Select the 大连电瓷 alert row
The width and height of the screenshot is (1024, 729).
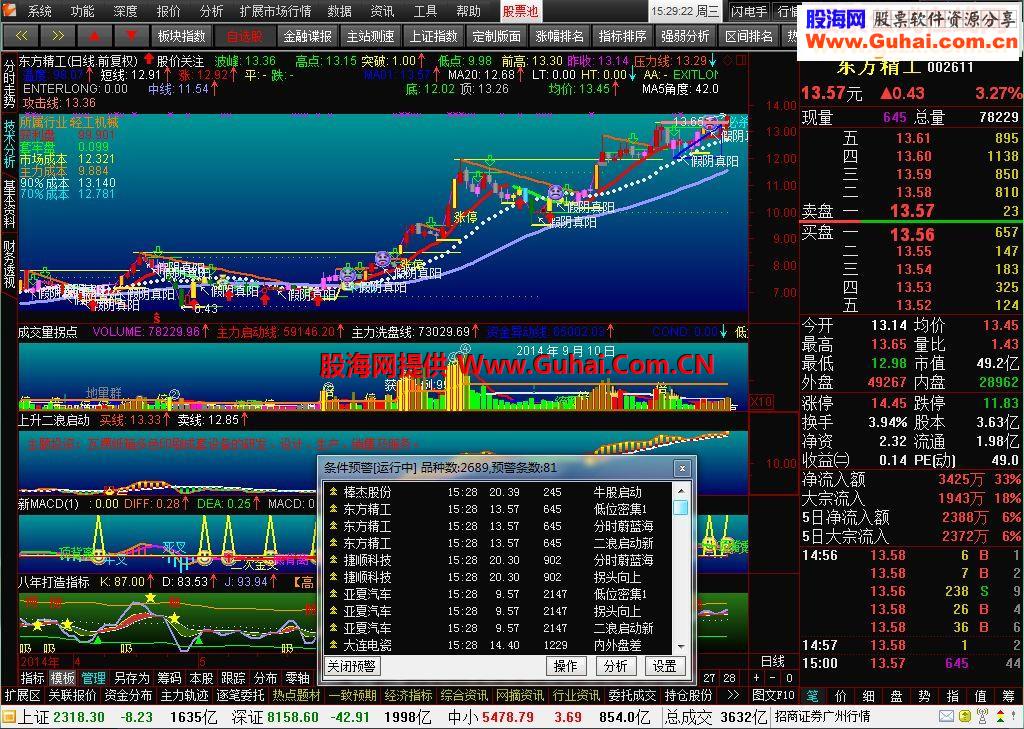[496, 645]
